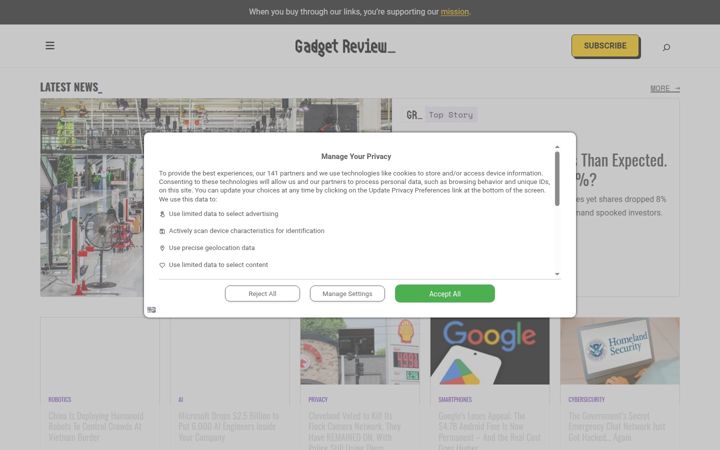Image resolution: width=720 pixels, height=450 pixels.
Task: Click the 'GR_' label beside Top Story
Action: [x=414, y=115]
